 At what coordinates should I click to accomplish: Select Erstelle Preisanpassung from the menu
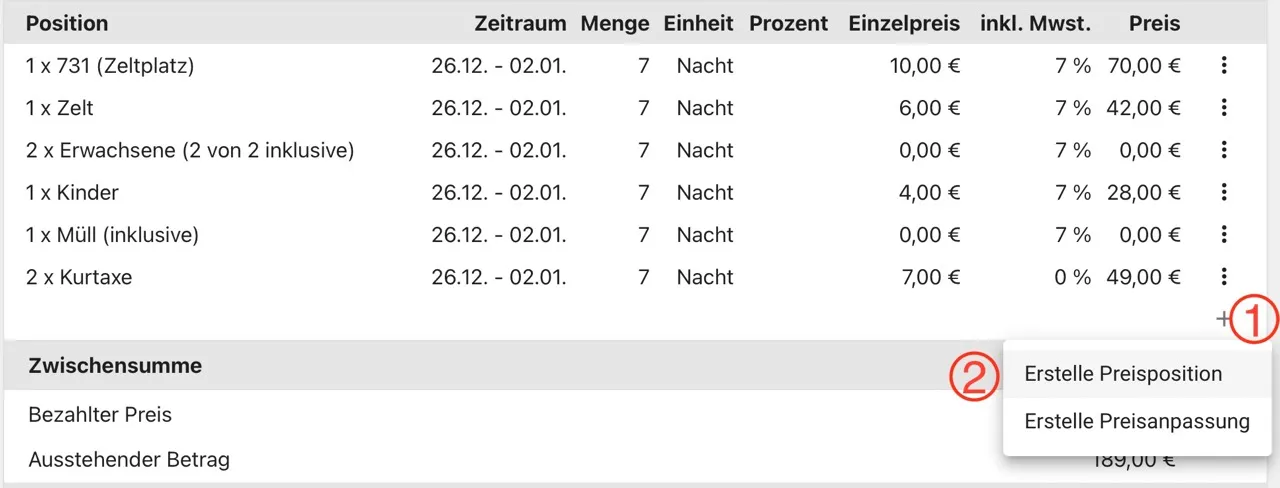click(x=1137, y=421)
